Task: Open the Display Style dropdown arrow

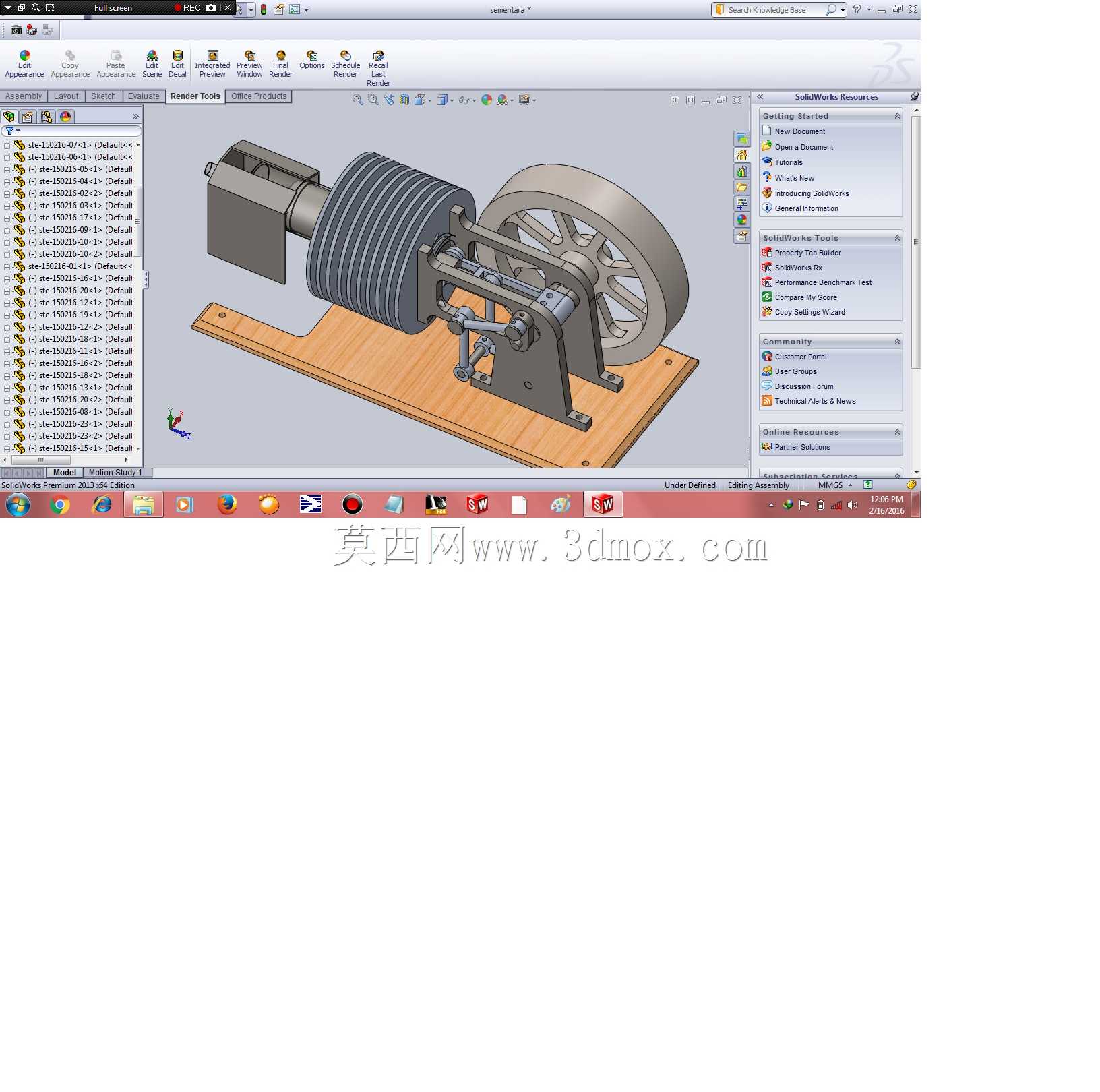Action: pyautogui.click(x=452, y=100)
